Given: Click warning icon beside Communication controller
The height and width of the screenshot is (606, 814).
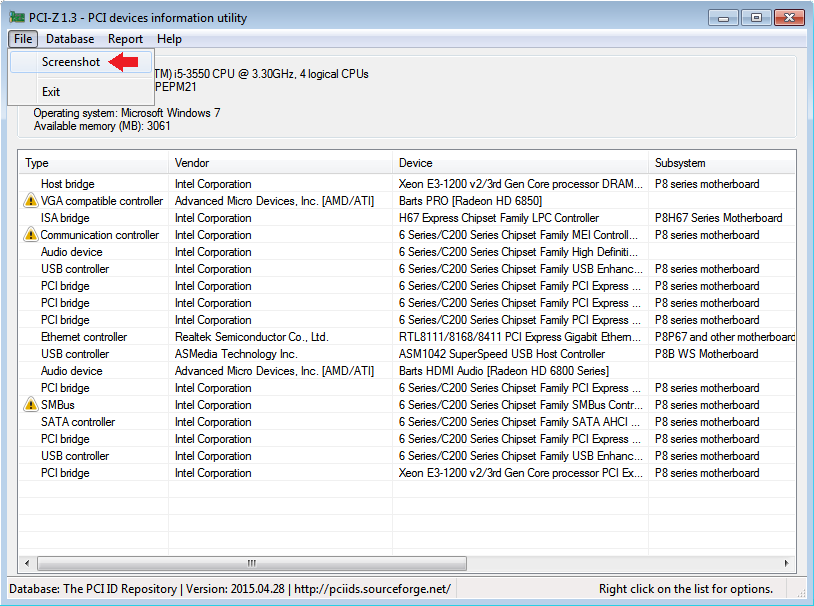Looking at the screenshot, I should pos(31,235).
